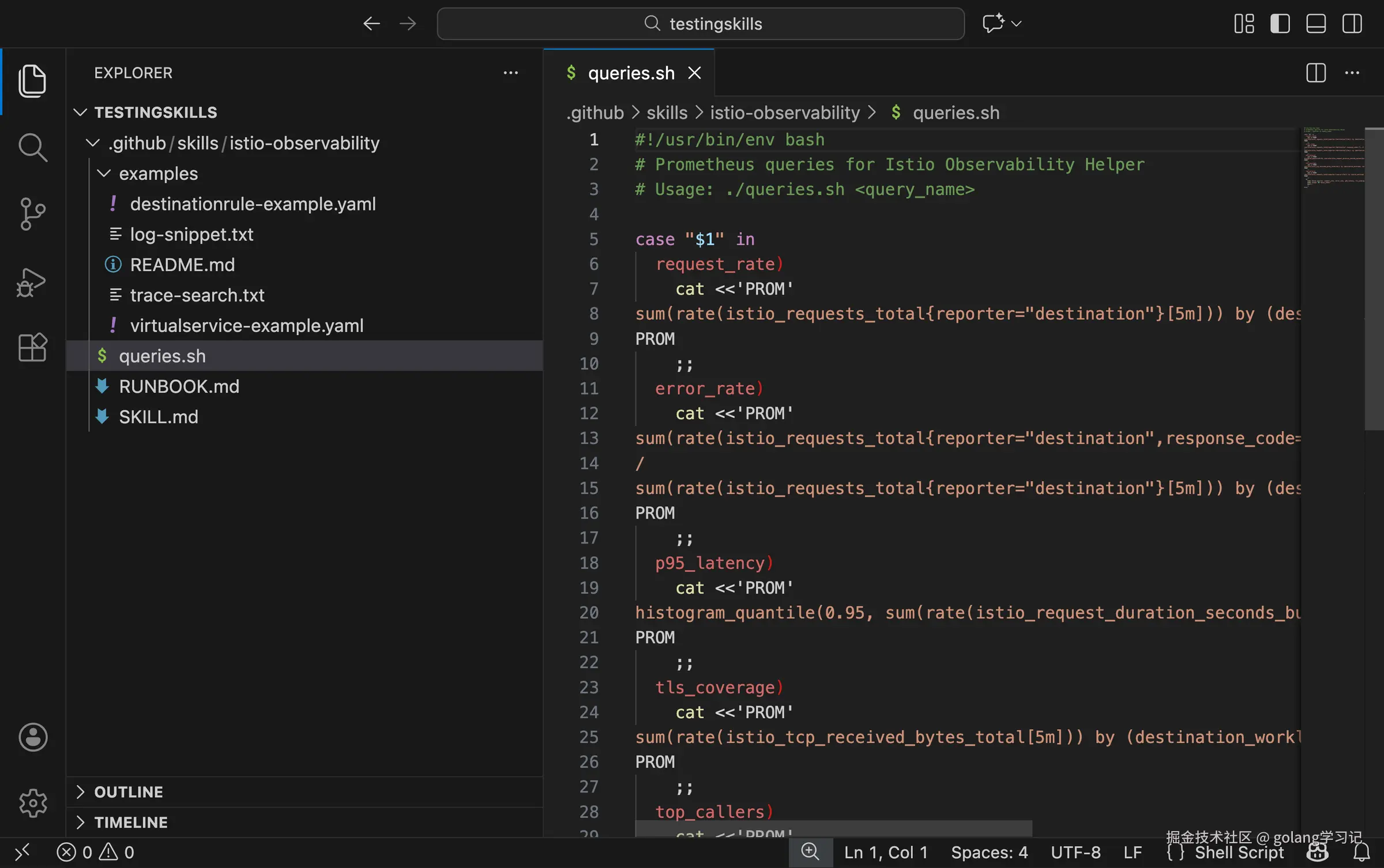Click the vertical editor scrollbar slider
This screenshot has height=868, width=1384.
pos(1374,278)
